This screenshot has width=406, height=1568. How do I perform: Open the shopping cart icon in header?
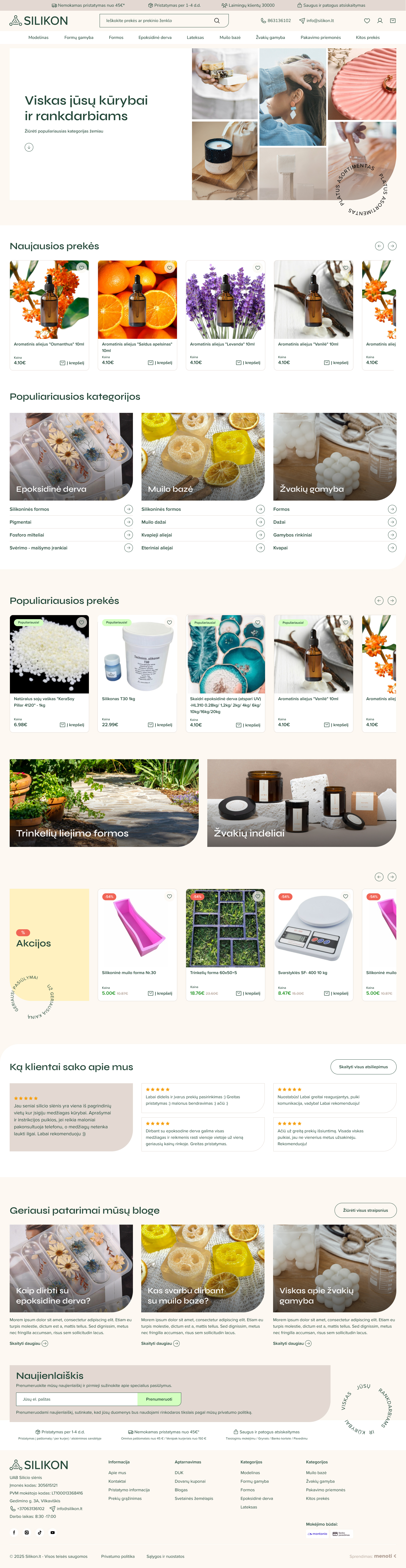[x=393, y=21]
